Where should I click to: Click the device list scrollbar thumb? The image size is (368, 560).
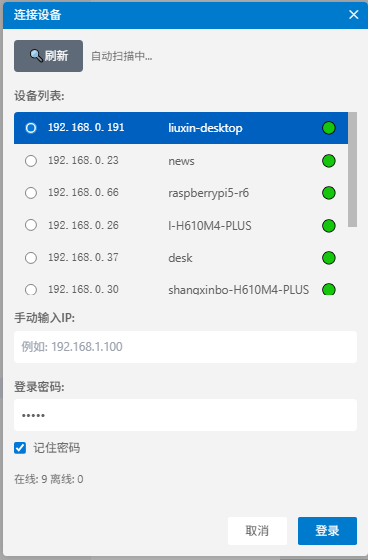coord(352,169)
